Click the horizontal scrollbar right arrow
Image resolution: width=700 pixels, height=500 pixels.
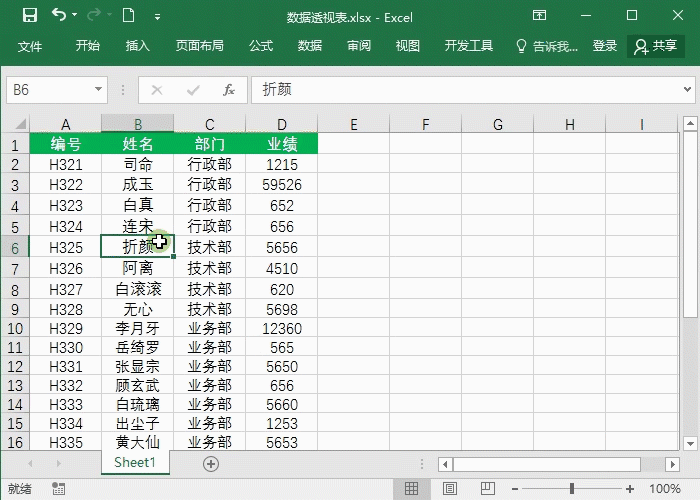tap(672, 464)
